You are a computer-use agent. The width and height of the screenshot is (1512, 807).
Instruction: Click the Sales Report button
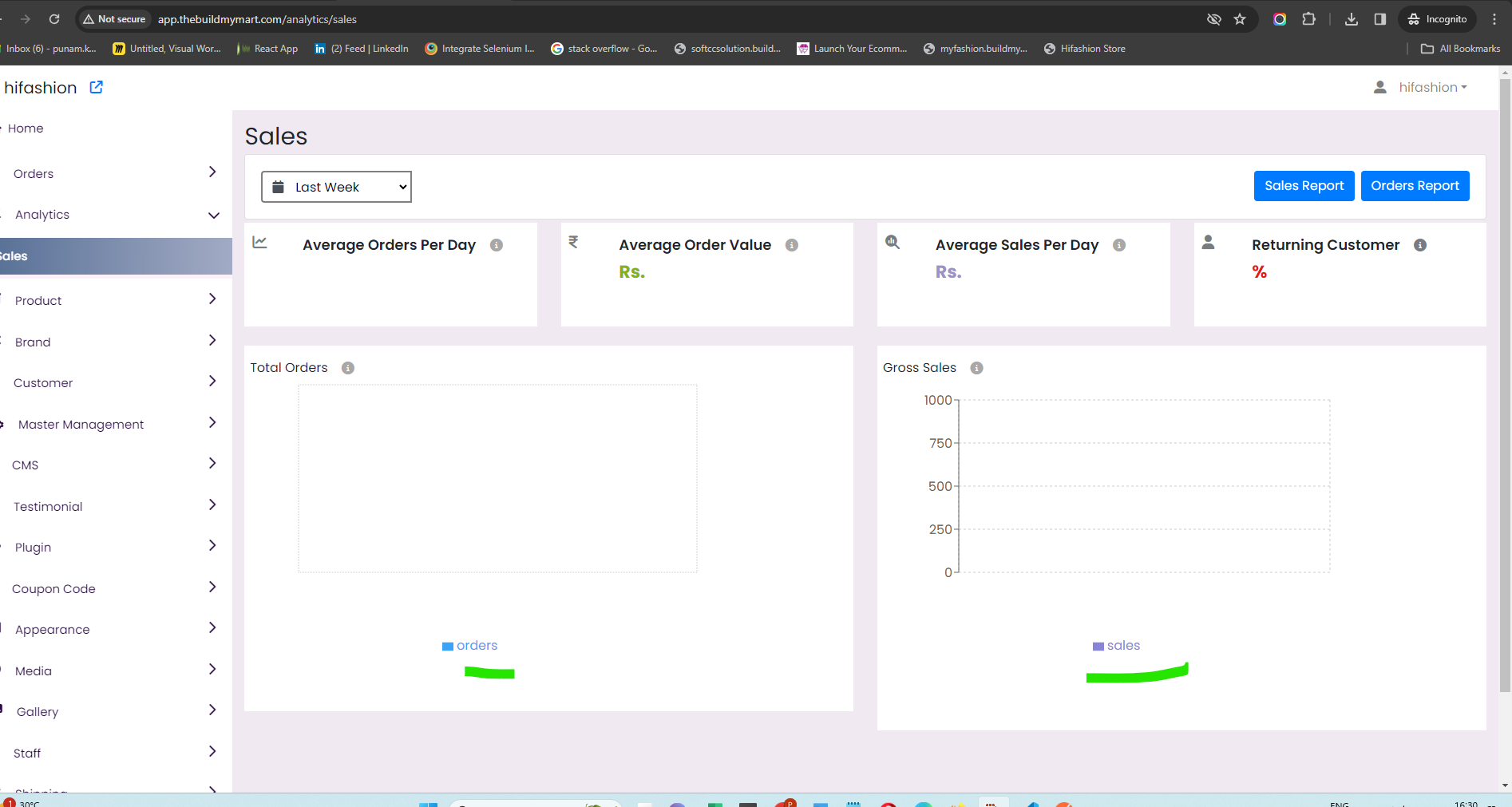pyautogui.click(x=1304, y=186)
